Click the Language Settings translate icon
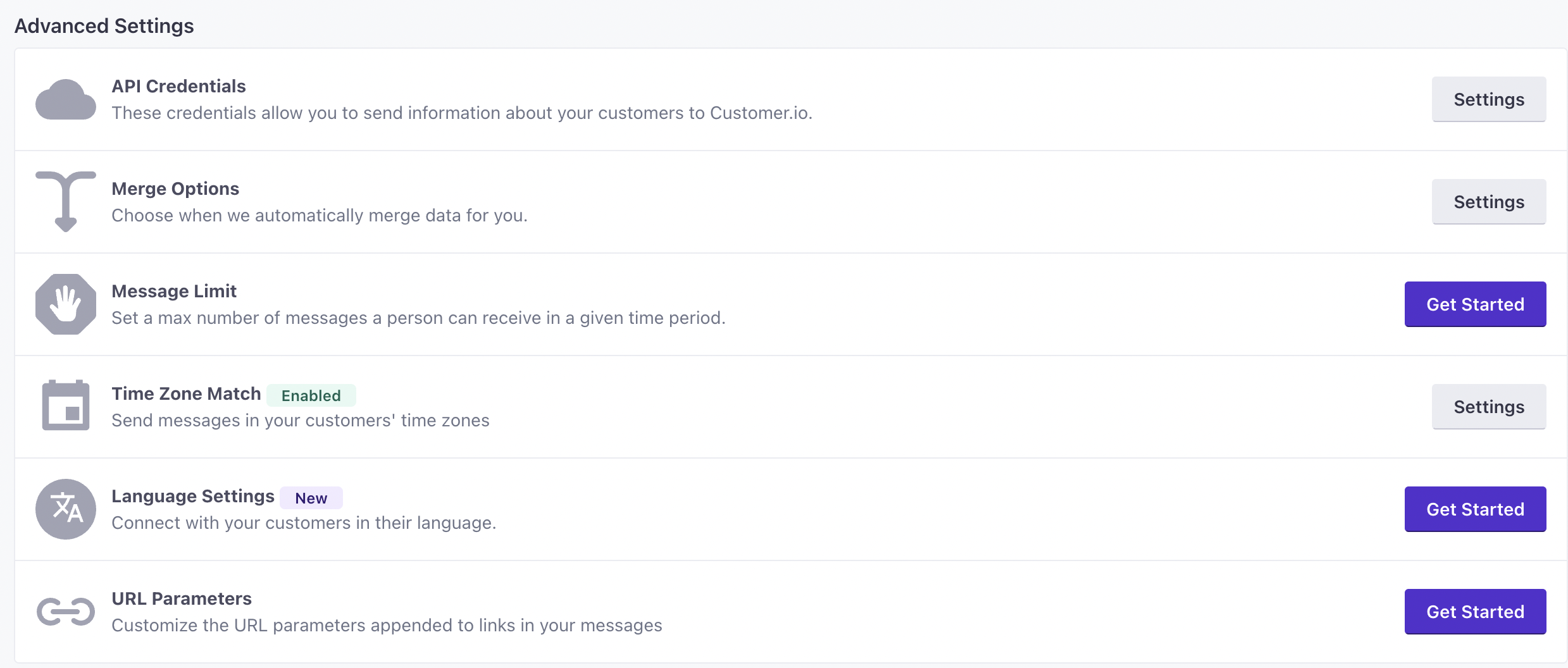 (x=66, y=509)
